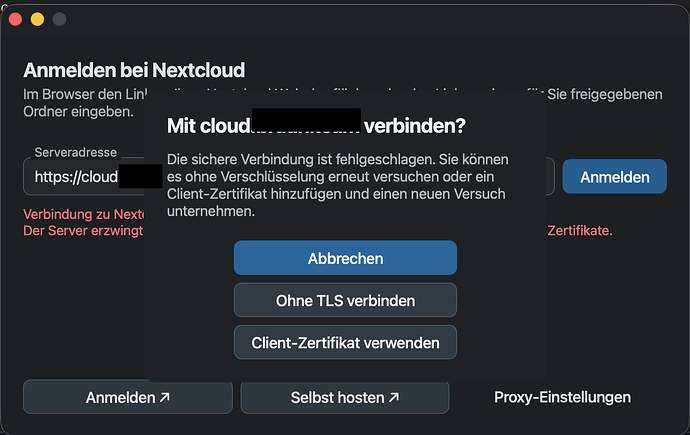Focus the Serveradresse input field

84,176
